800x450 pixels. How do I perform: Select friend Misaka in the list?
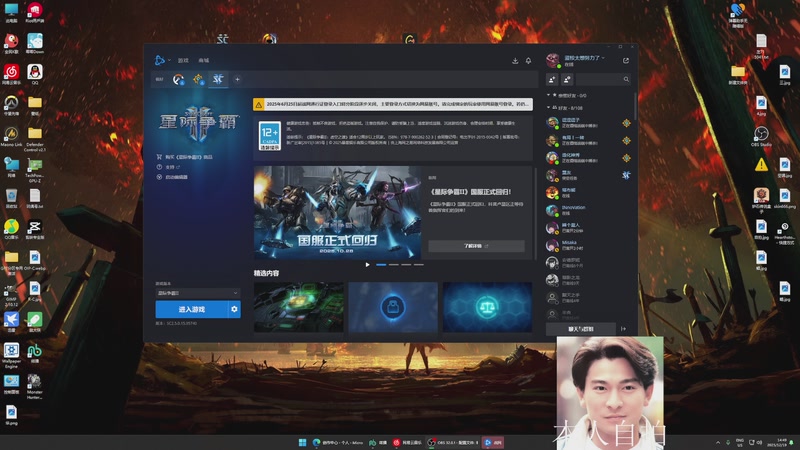point(589,245)
